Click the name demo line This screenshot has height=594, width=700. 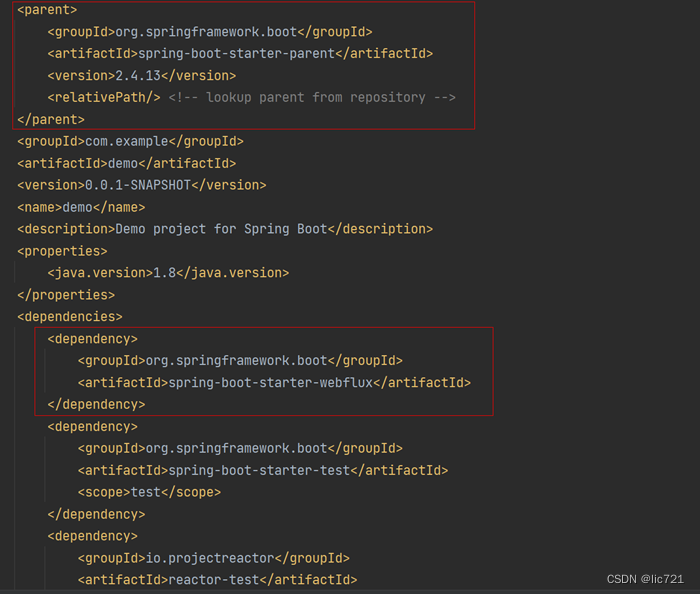pos(81,208)
